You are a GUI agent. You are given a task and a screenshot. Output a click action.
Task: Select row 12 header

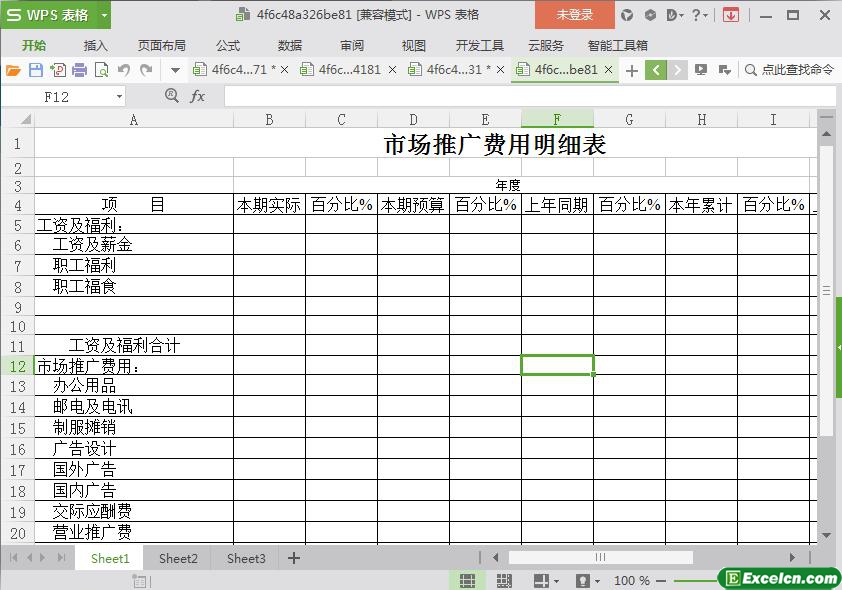tap(18, 366)
